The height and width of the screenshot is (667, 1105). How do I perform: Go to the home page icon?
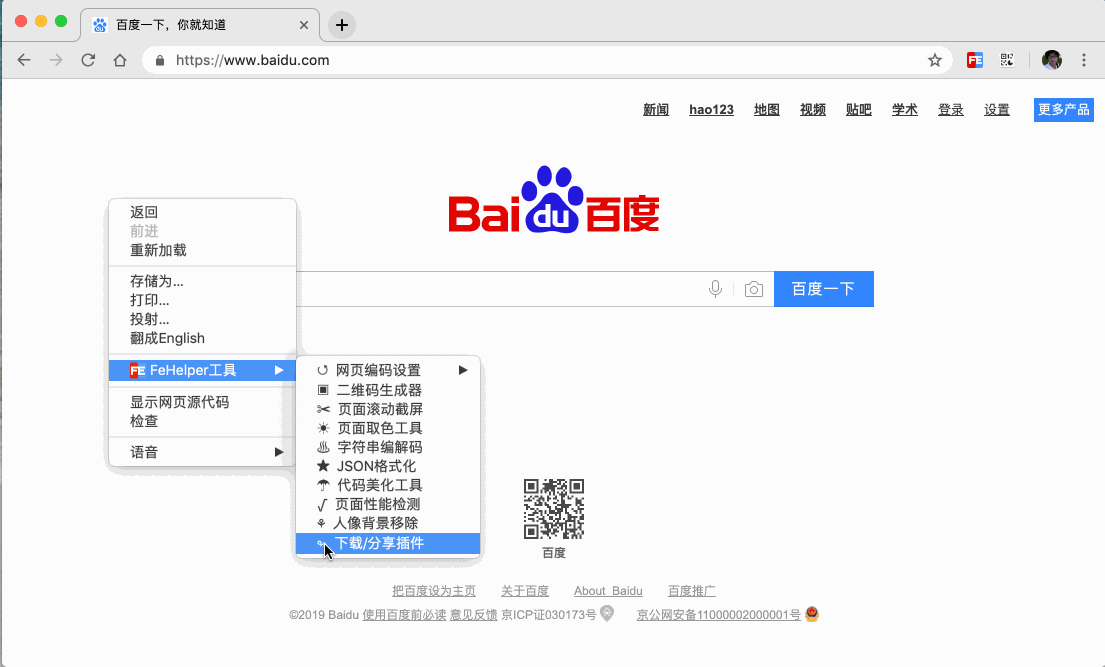[120, 60]
